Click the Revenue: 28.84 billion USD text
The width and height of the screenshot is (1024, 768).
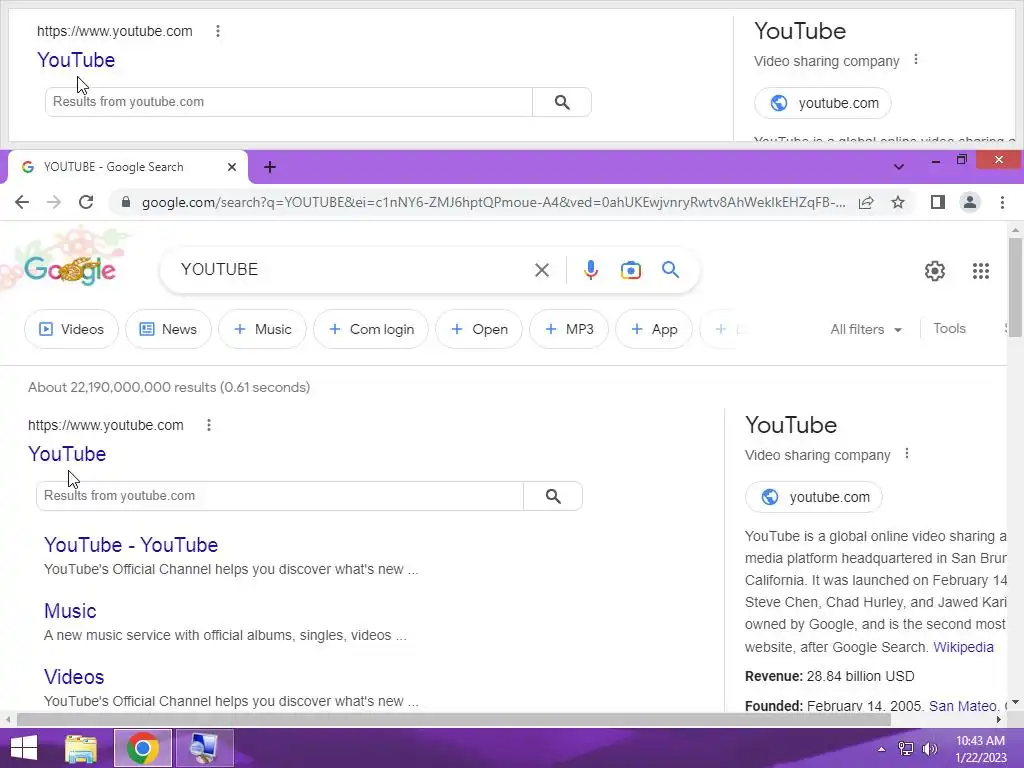click(x=829, y=676)
